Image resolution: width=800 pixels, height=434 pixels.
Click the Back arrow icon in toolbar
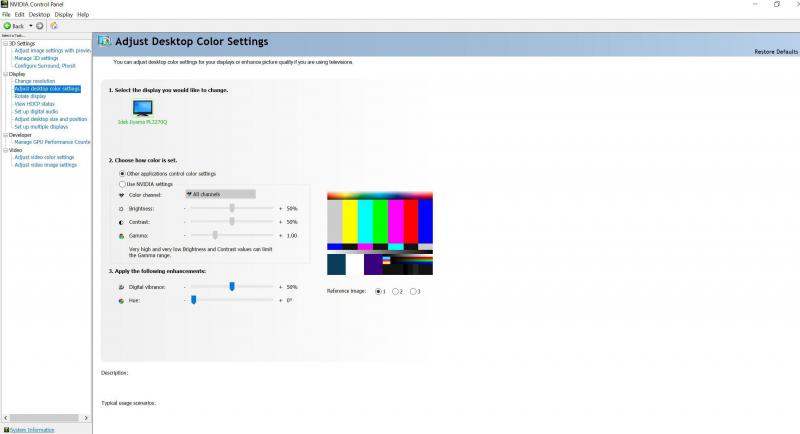click(7, 25)
